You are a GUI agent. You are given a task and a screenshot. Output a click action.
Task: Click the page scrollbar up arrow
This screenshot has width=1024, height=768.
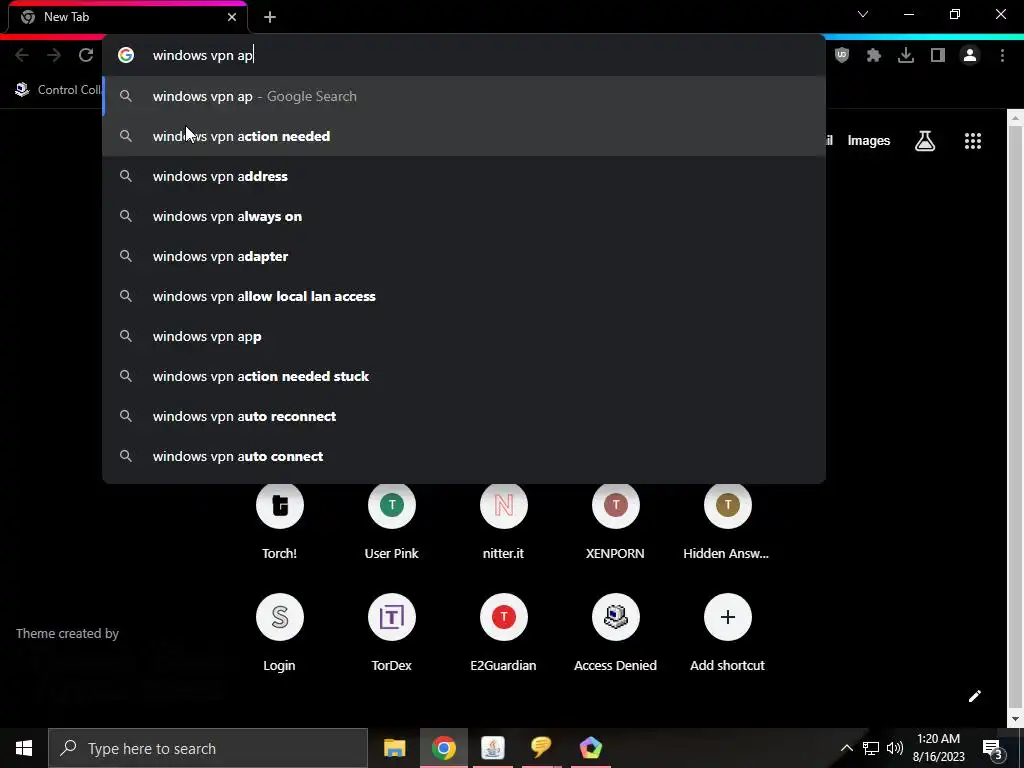tap(1015, 118)
